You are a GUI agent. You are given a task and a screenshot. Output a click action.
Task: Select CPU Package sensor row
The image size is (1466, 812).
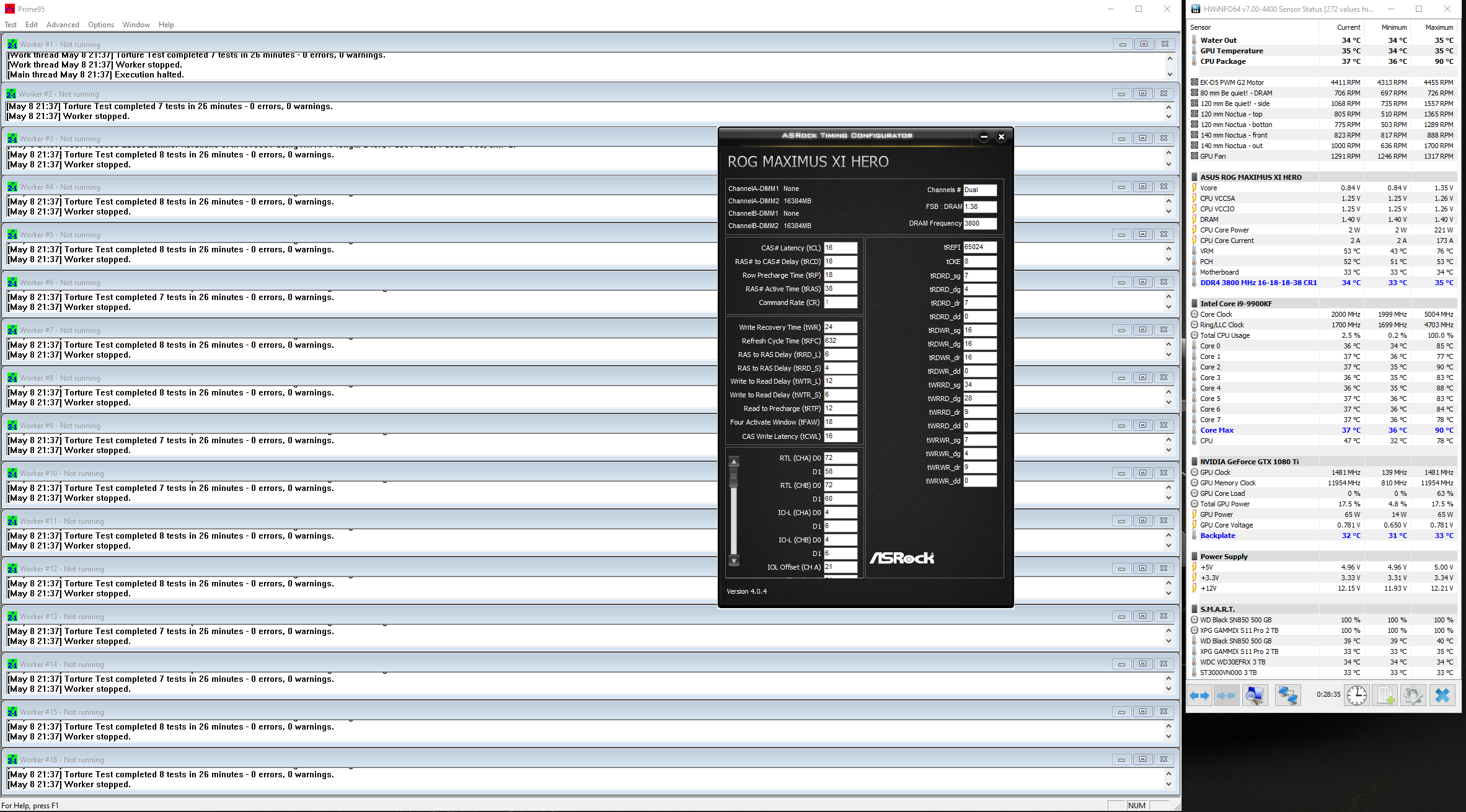pos(1222,61)
